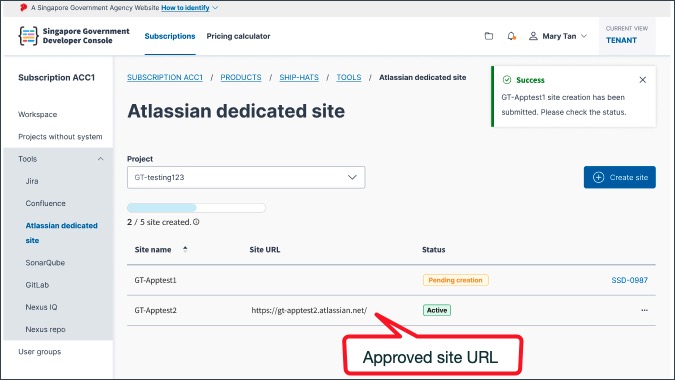Viewport: 675px width, 380px height.
Task: Open Confluence under Tools
Action: pos(45,203)
